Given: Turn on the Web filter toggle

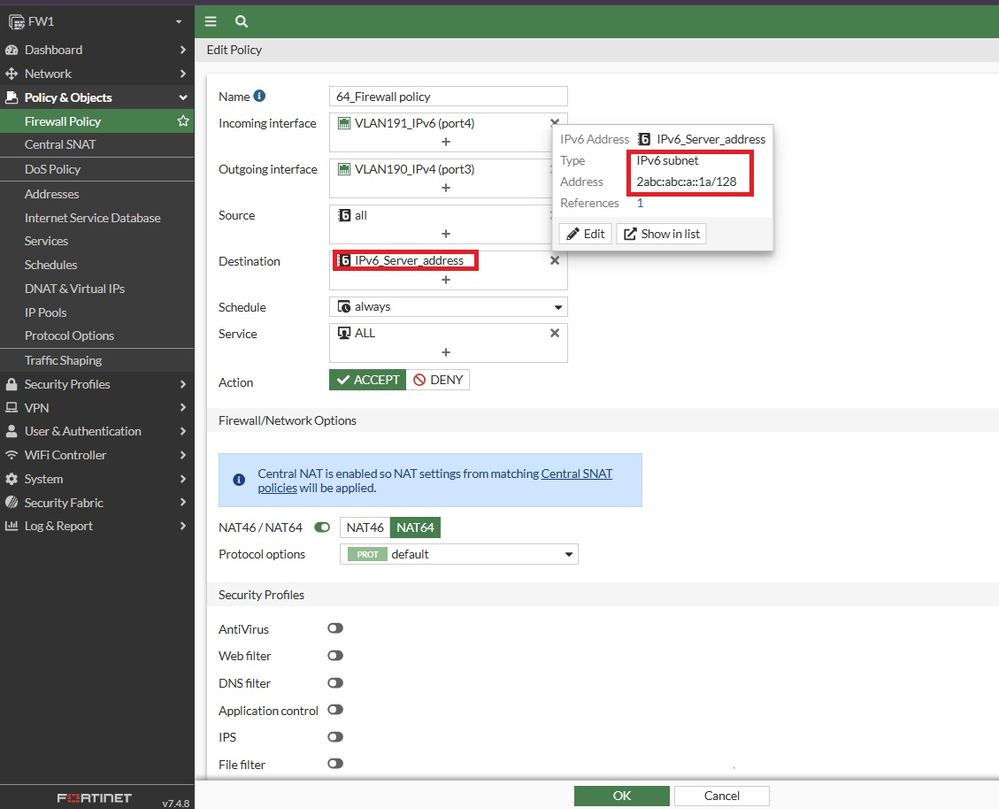Looking at the screenshot, I should click(335, 656).
